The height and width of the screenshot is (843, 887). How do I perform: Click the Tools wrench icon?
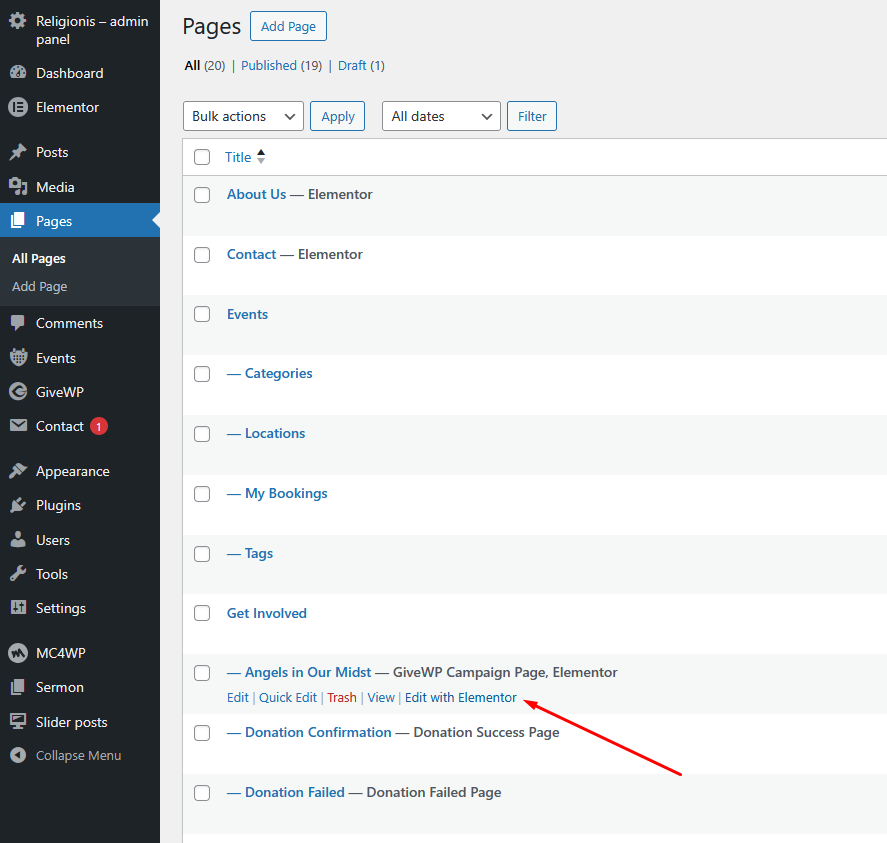(x=18, y=574)
